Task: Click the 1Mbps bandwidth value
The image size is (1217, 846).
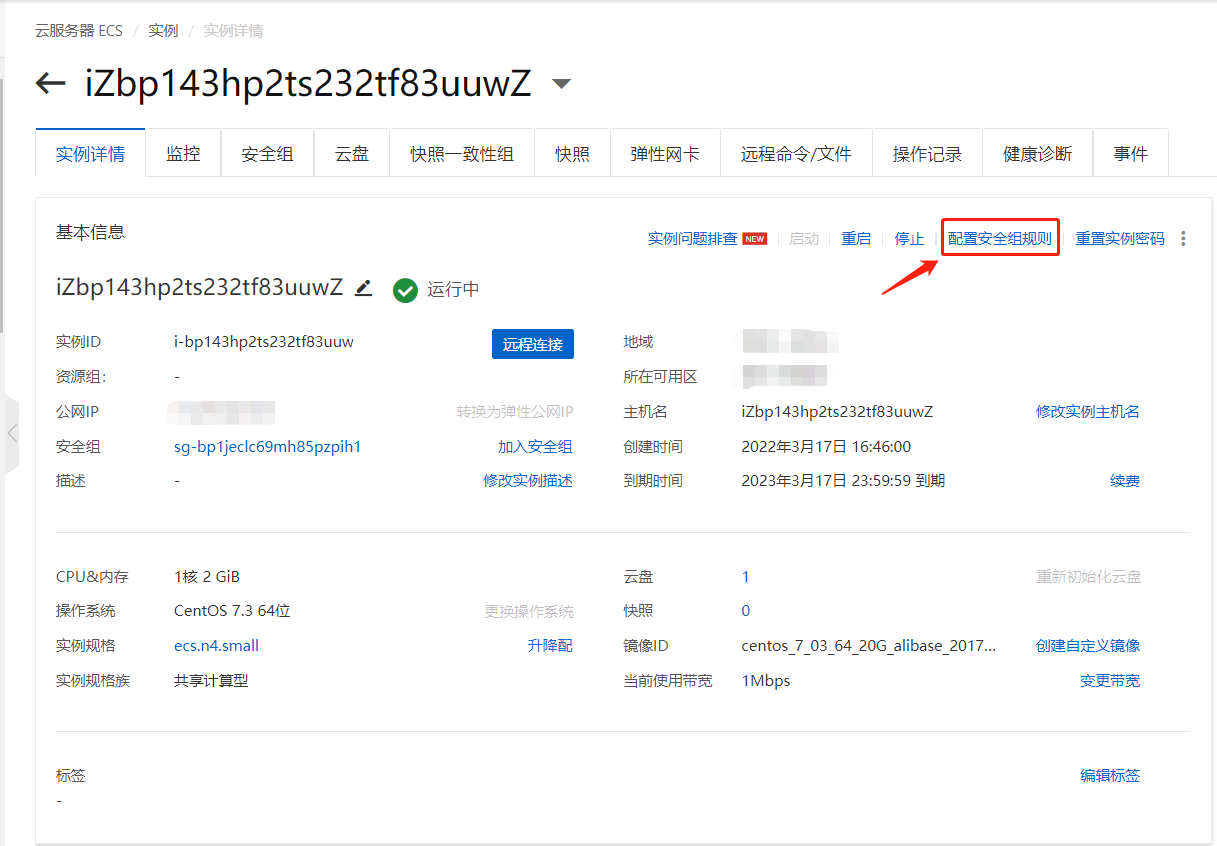Action: 766,681
